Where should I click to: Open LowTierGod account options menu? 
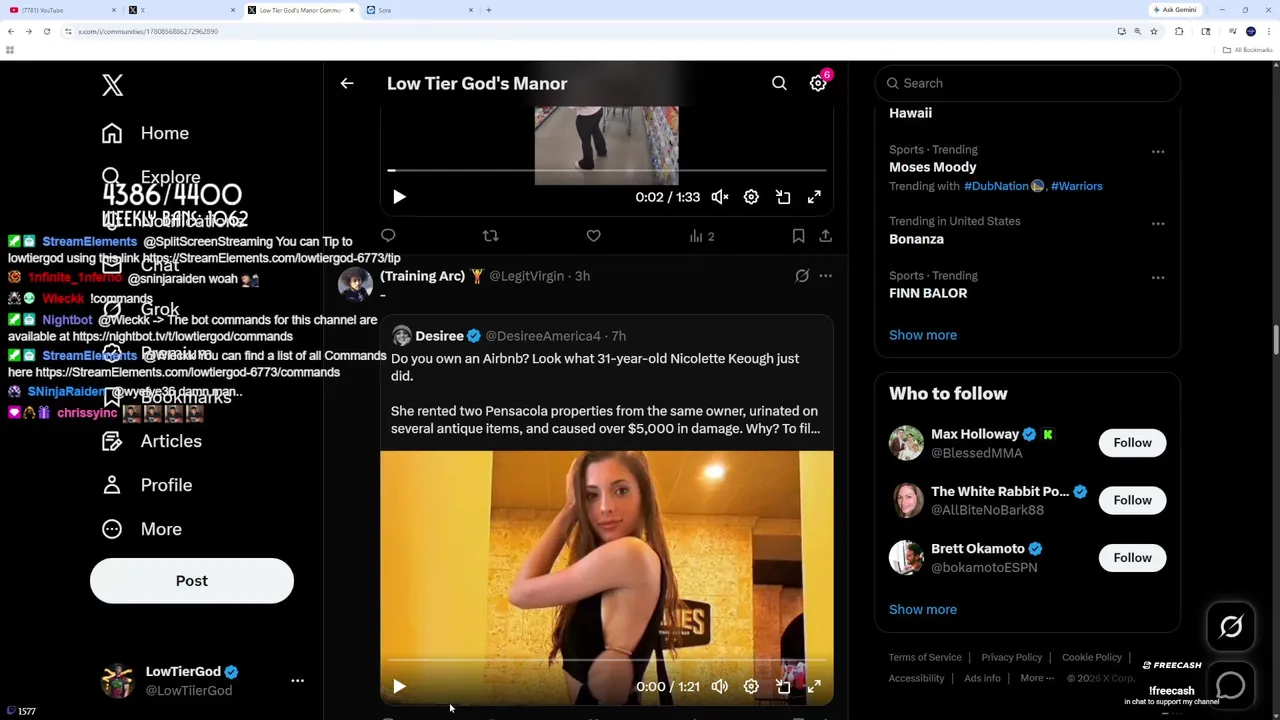click(x=297, y=680)
